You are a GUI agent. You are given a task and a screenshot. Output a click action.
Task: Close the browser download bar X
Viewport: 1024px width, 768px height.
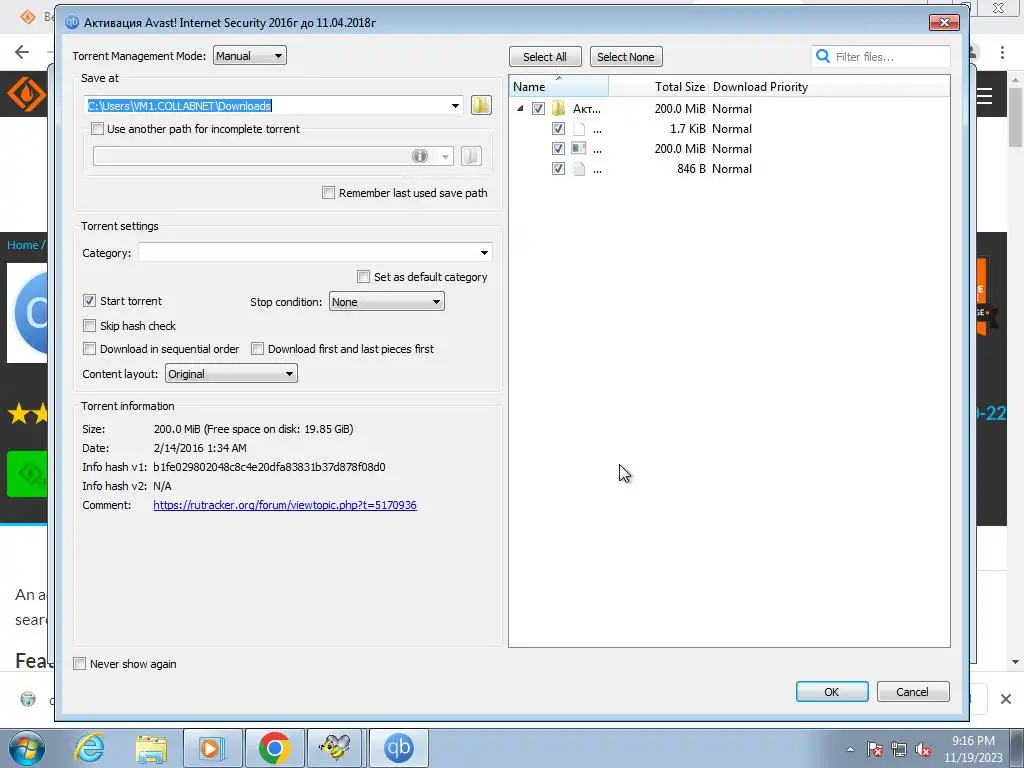click(x=1006, y=699)
